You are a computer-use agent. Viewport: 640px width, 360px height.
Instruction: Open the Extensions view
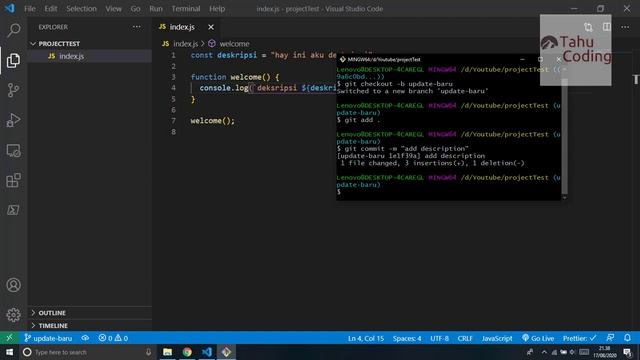(13, 180)
